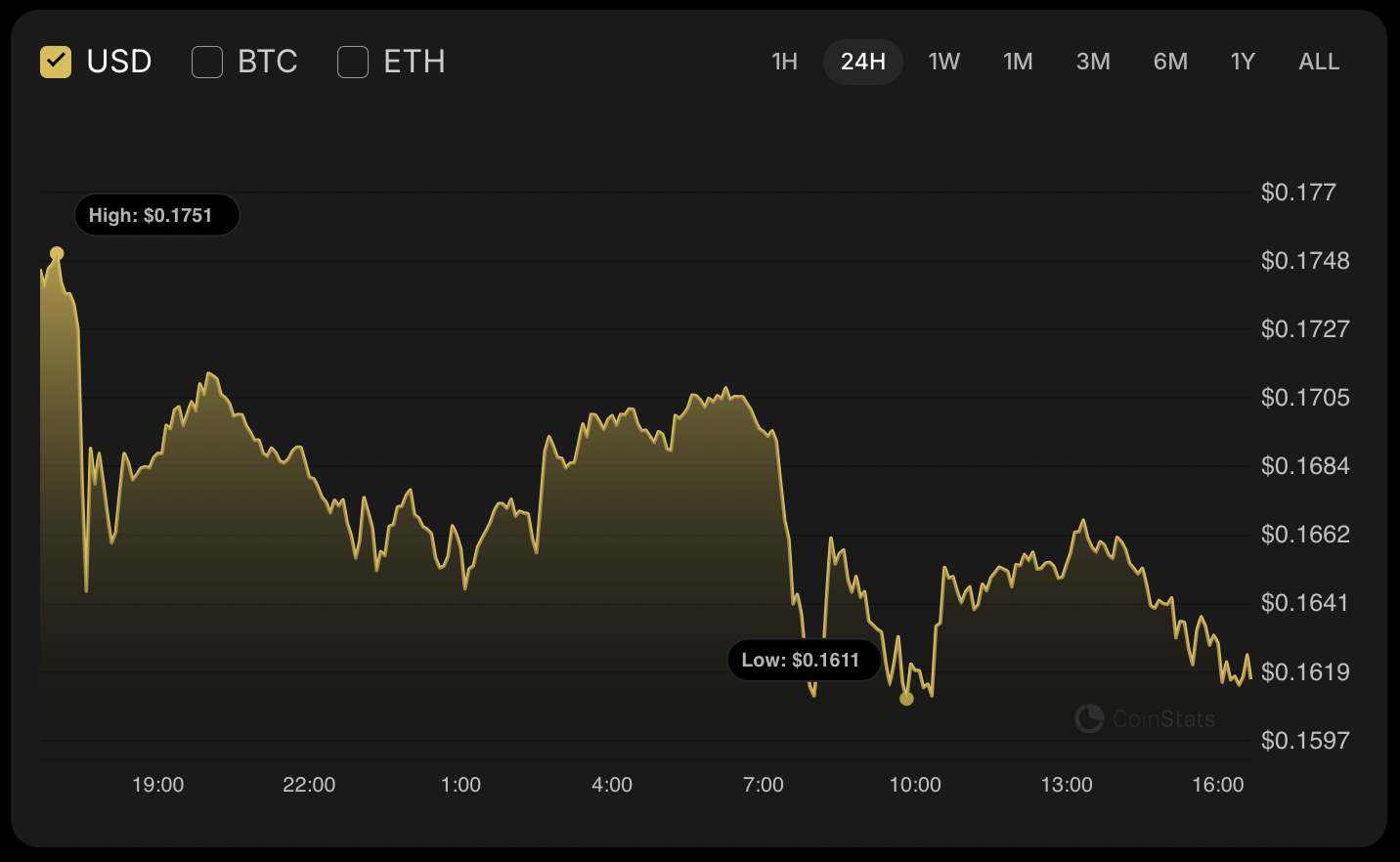Open the 1M chart view
This screenshot has height=862, width=1400.
tap(1018, 62)
